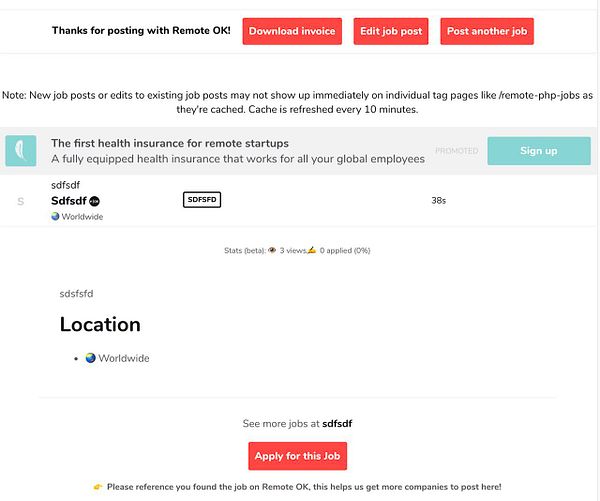Viewport: 600px width, 501px height.
Task: Open the sdfsdf company link in footer
Action: 337,423
